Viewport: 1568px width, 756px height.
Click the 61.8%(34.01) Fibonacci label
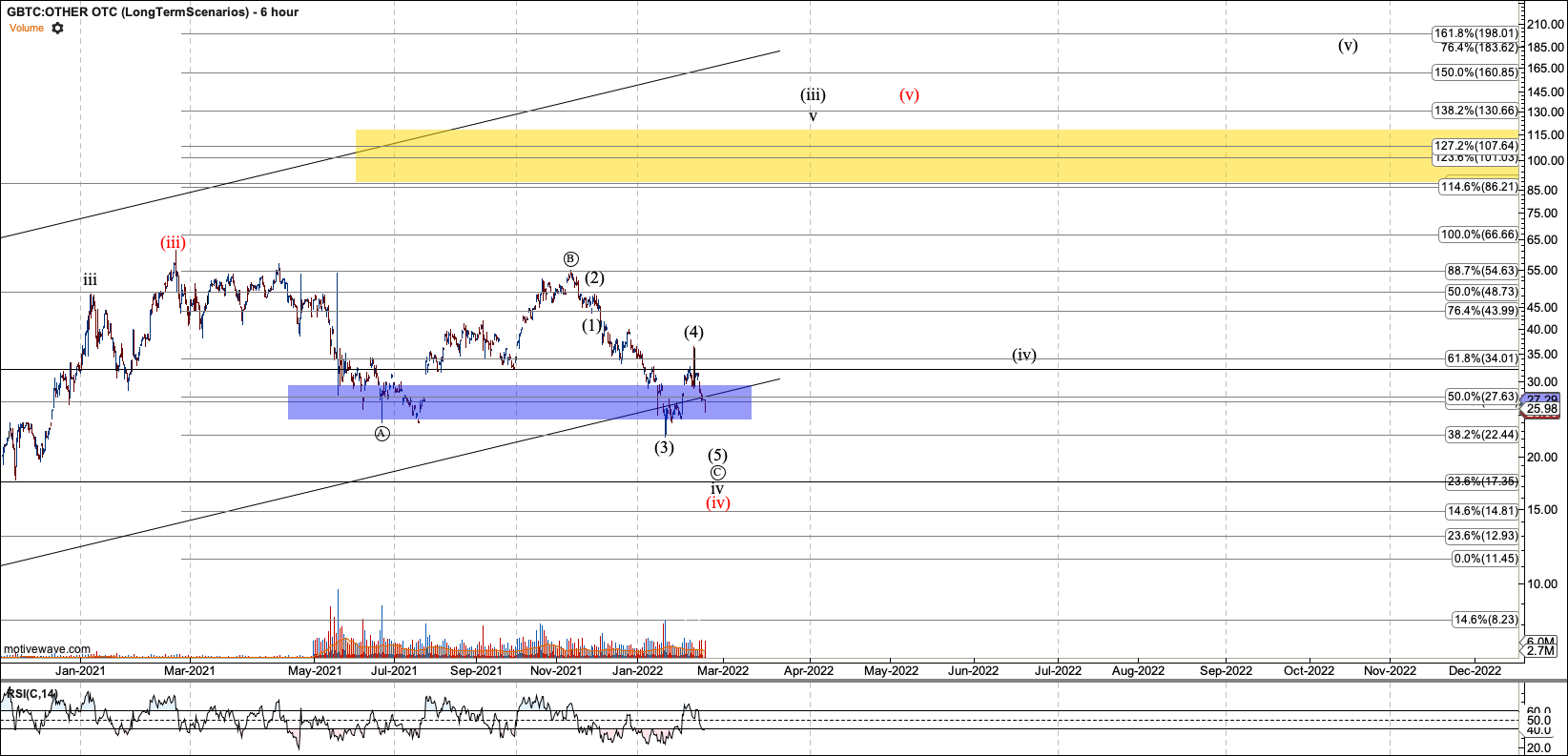pos(1481,358)
